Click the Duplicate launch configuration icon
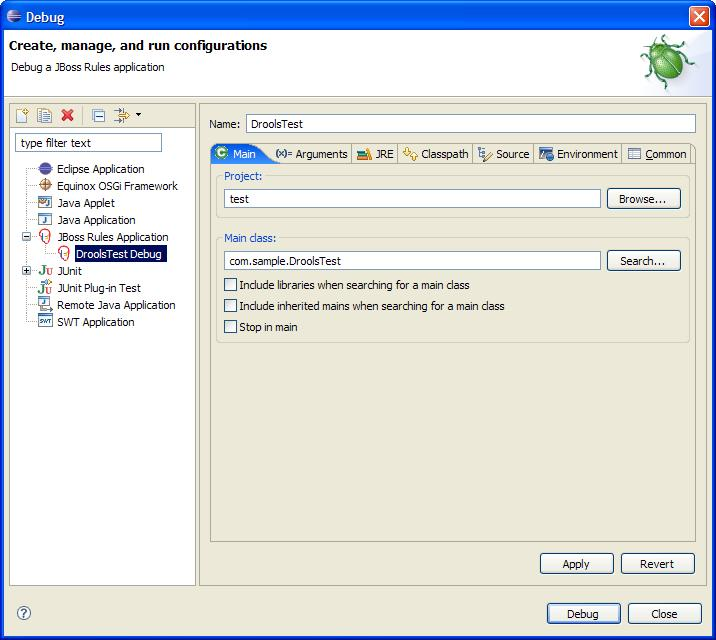716x640 pixels. pyautogui.click(x=45, y=116)
